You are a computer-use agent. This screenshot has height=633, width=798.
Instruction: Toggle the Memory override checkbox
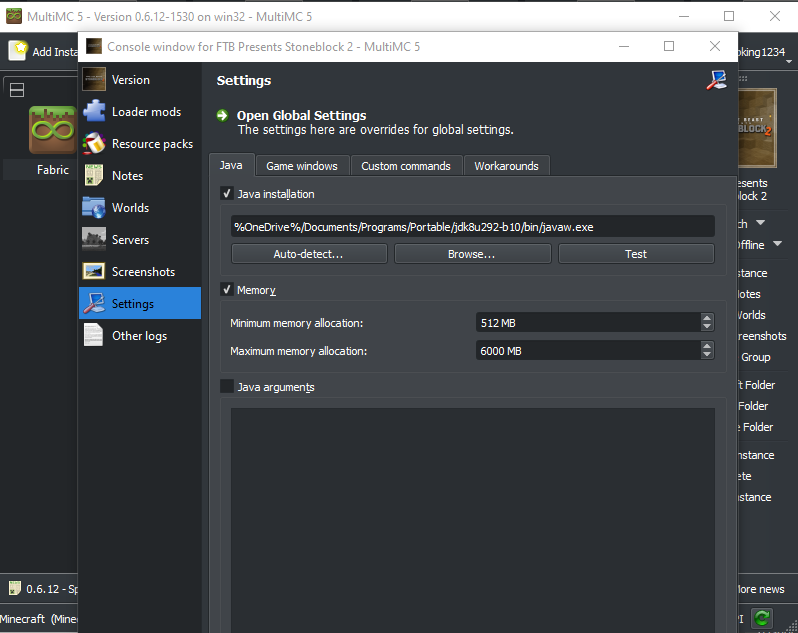[226, 290]
